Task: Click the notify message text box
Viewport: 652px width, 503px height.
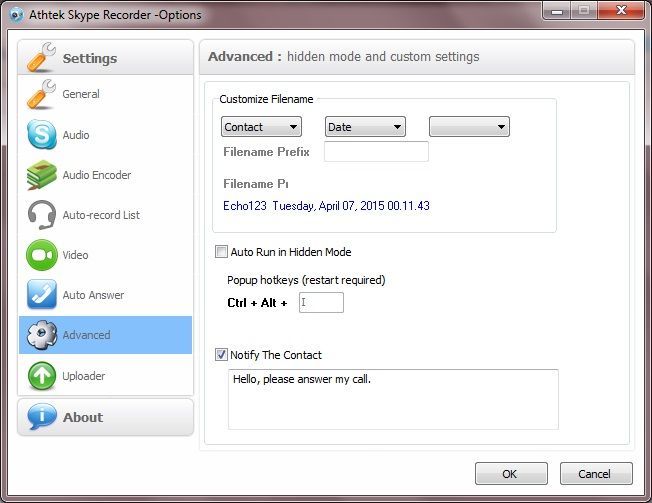Action: point(393,399)
